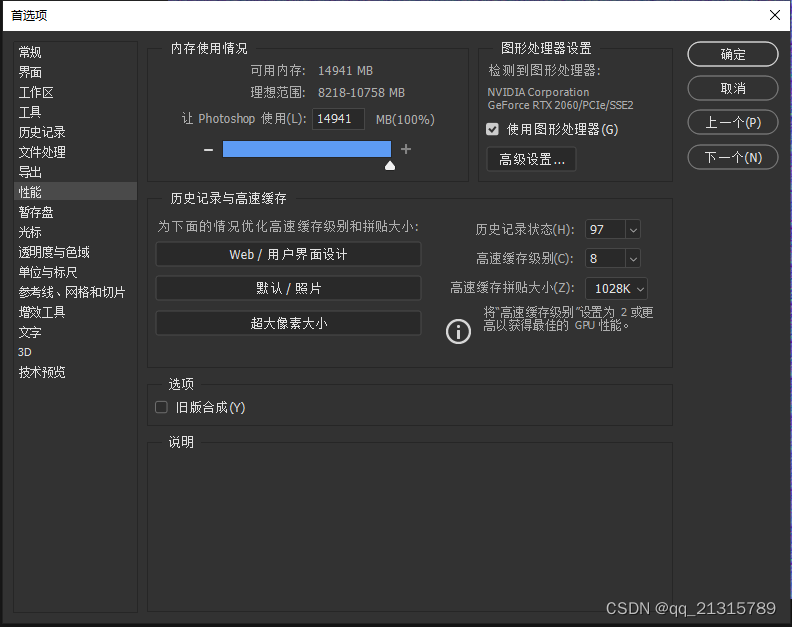Viewport: 792px width, 627px height.
Task: Apply the Web / 用户界面设计 cache preset
Action: [288, 254]
